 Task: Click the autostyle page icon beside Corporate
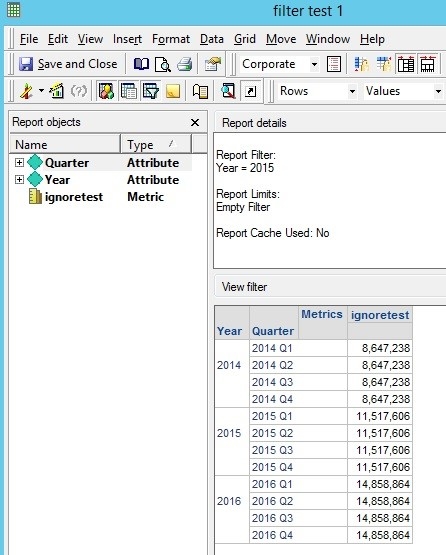[x=334, y=64]
